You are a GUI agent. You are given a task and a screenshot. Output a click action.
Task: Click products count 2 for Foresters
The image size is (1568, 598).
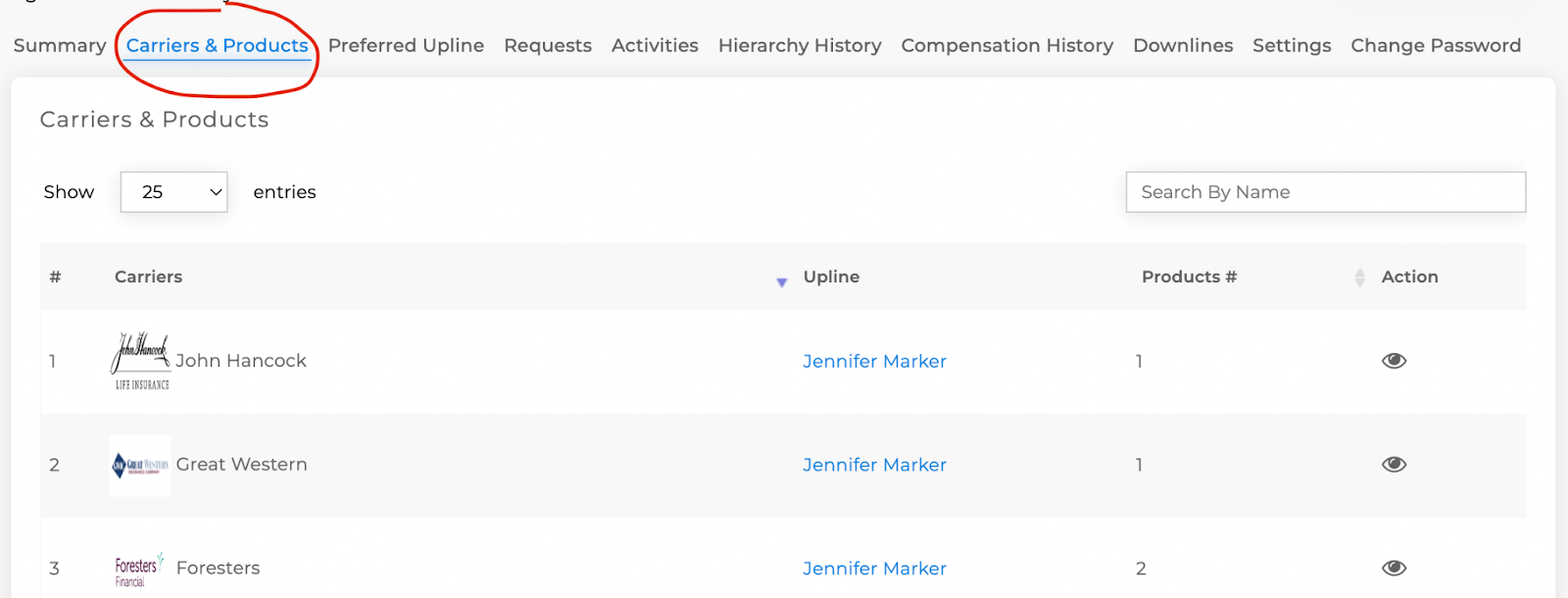click(1141, 569)
